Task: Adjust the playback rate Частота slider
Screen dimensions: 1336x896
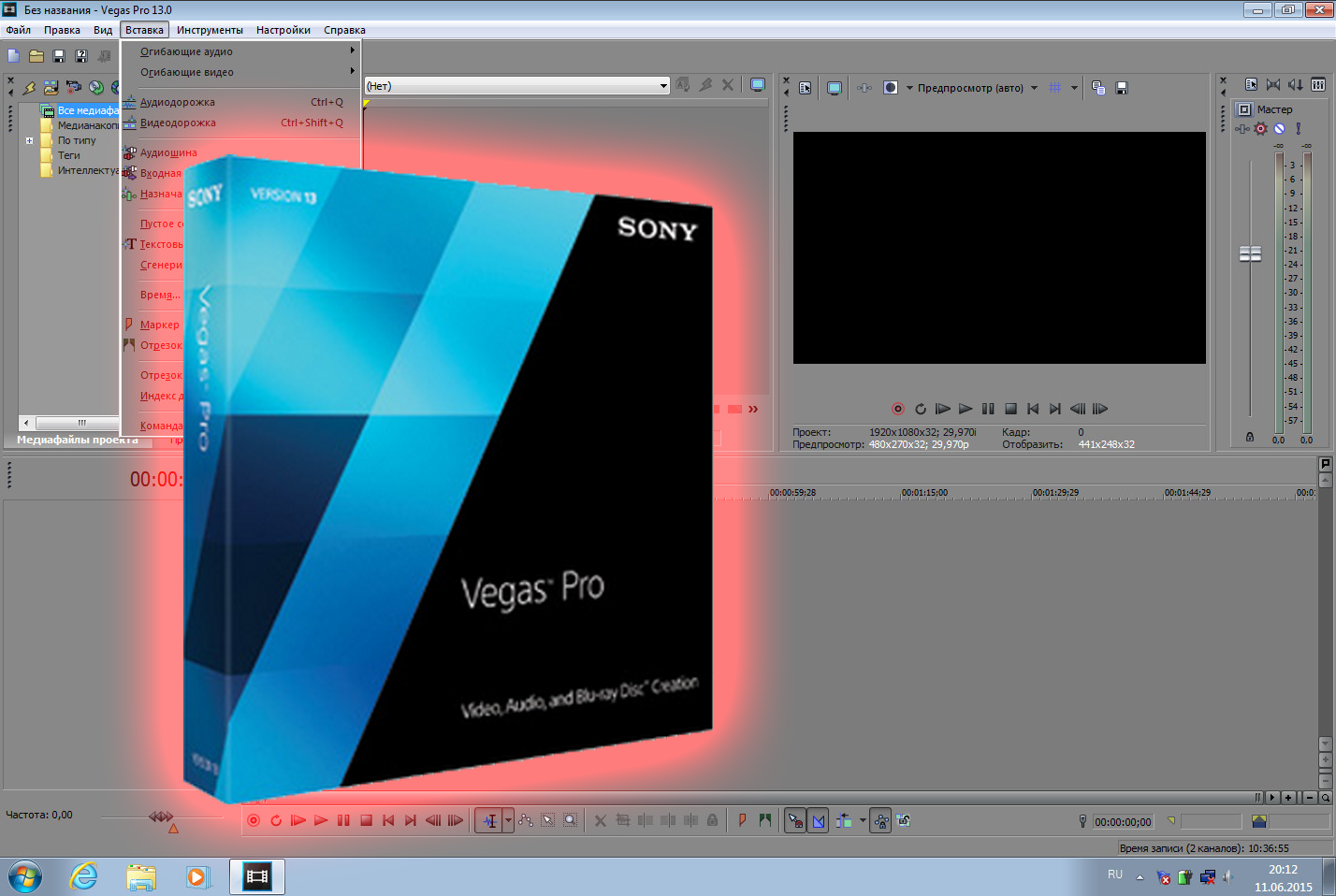Action: (x=161, y=817)
